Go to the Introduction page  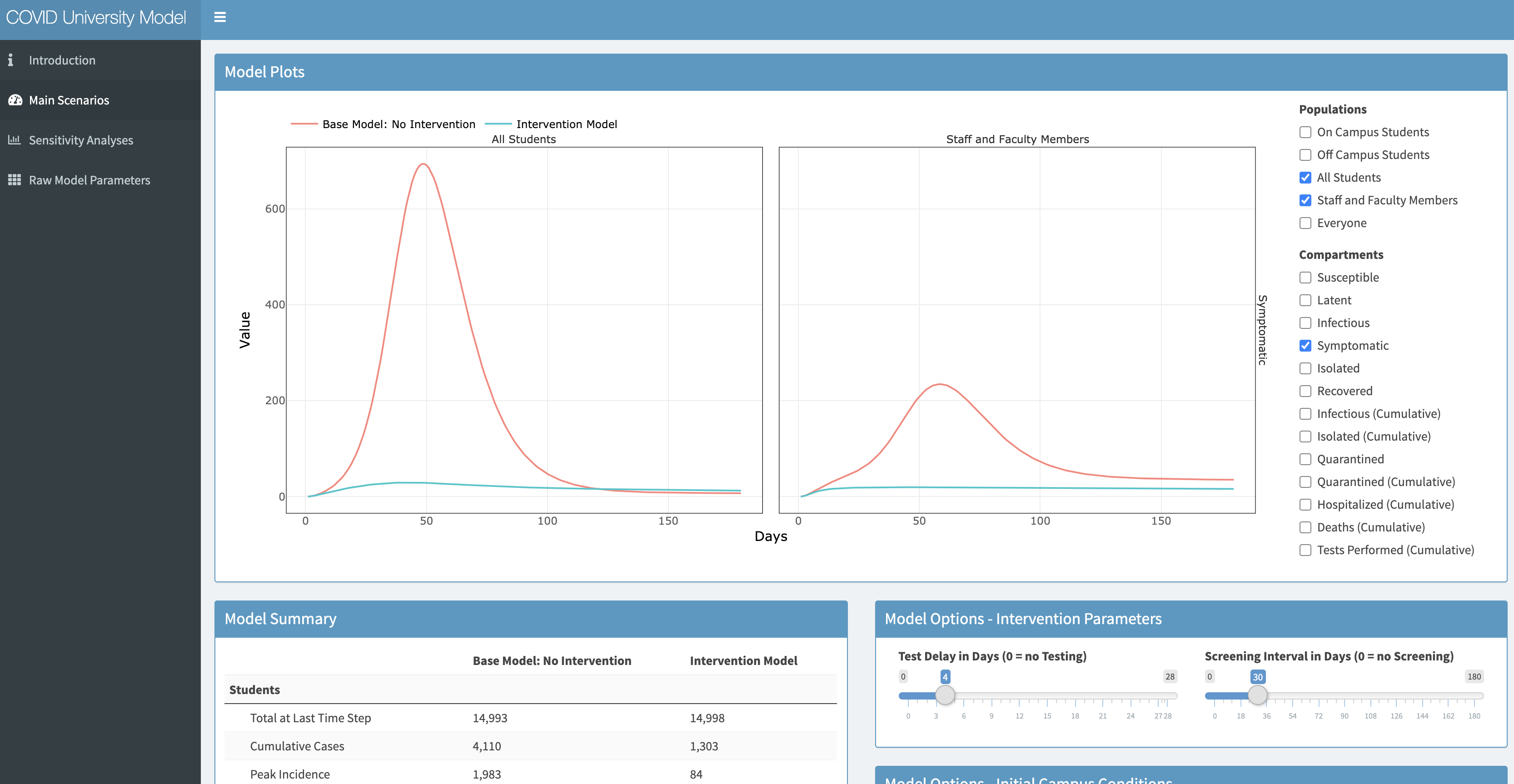pos(62,60)
